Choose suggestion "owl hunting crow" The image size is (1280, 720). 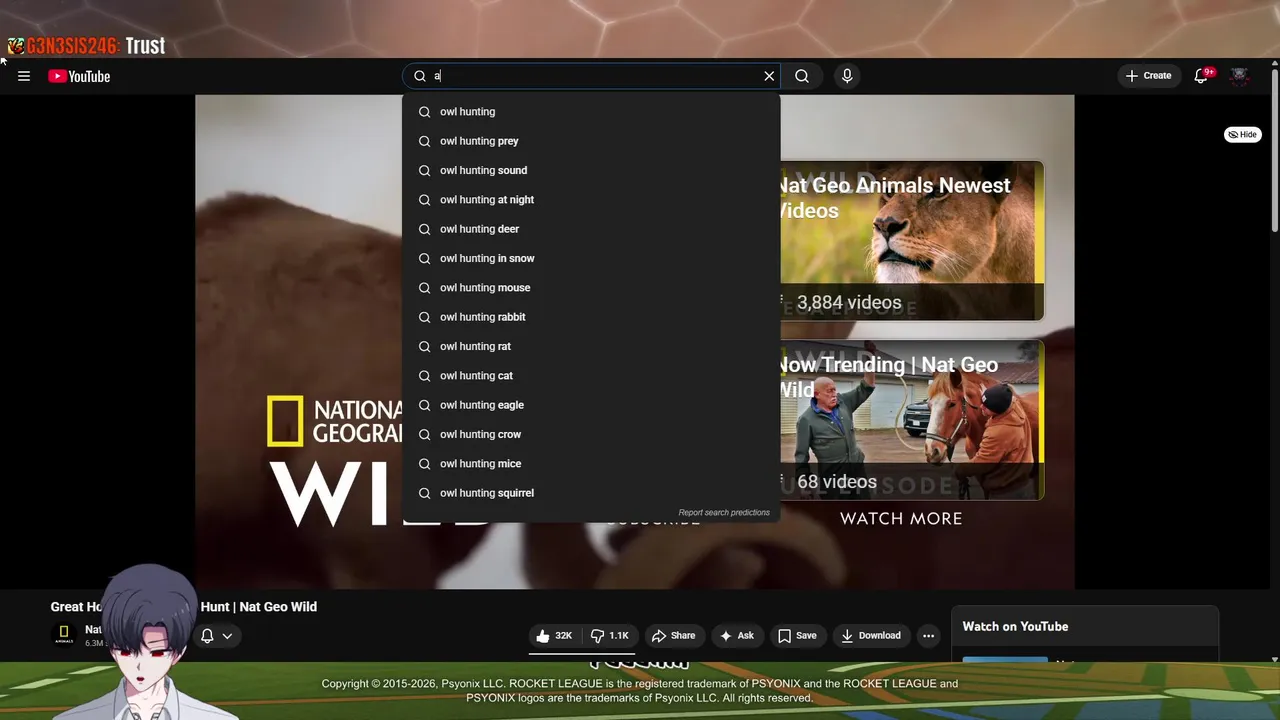[591, 434]
